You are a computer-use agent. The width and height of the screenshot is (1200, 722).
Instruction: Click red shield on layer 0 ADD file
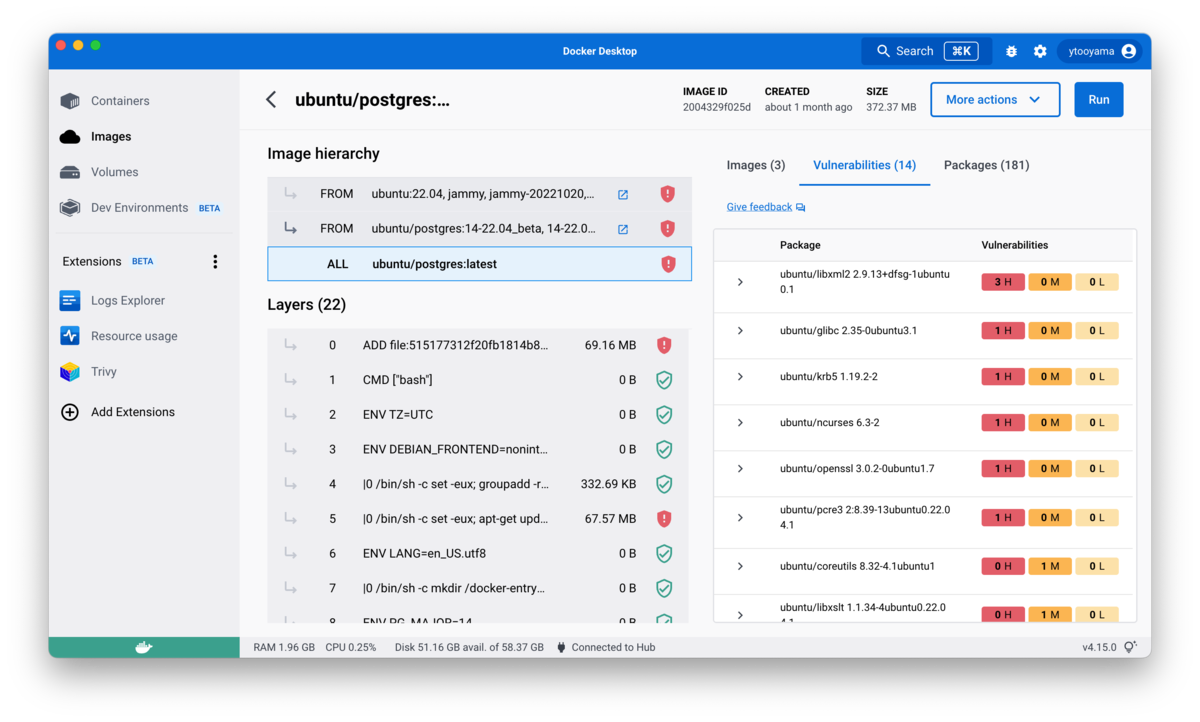point(664,345)
